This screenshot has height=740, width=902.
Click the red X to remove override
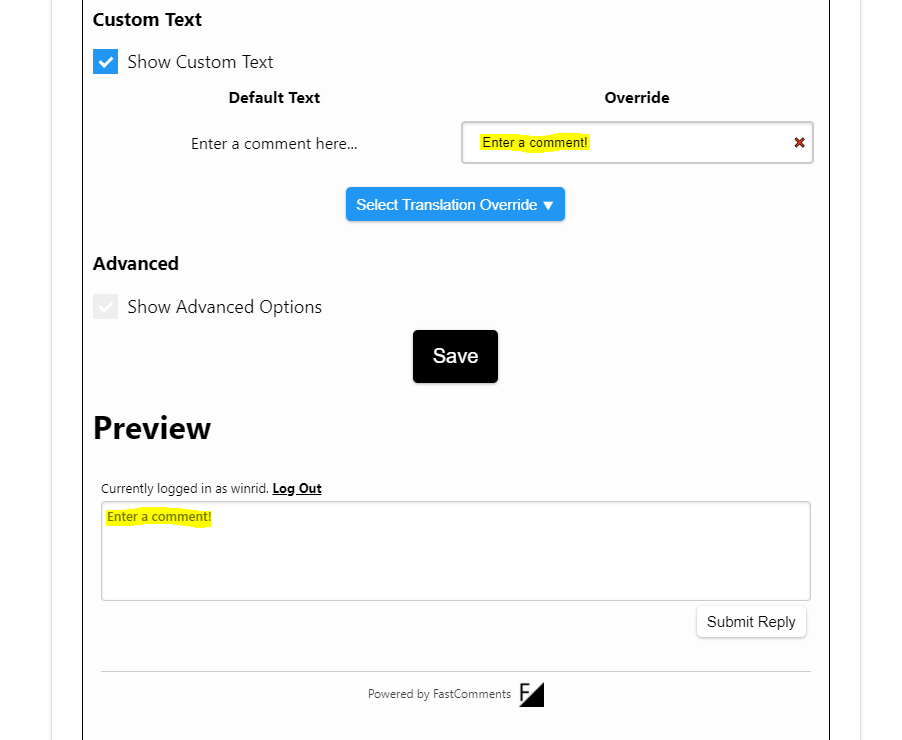[799, 143]
